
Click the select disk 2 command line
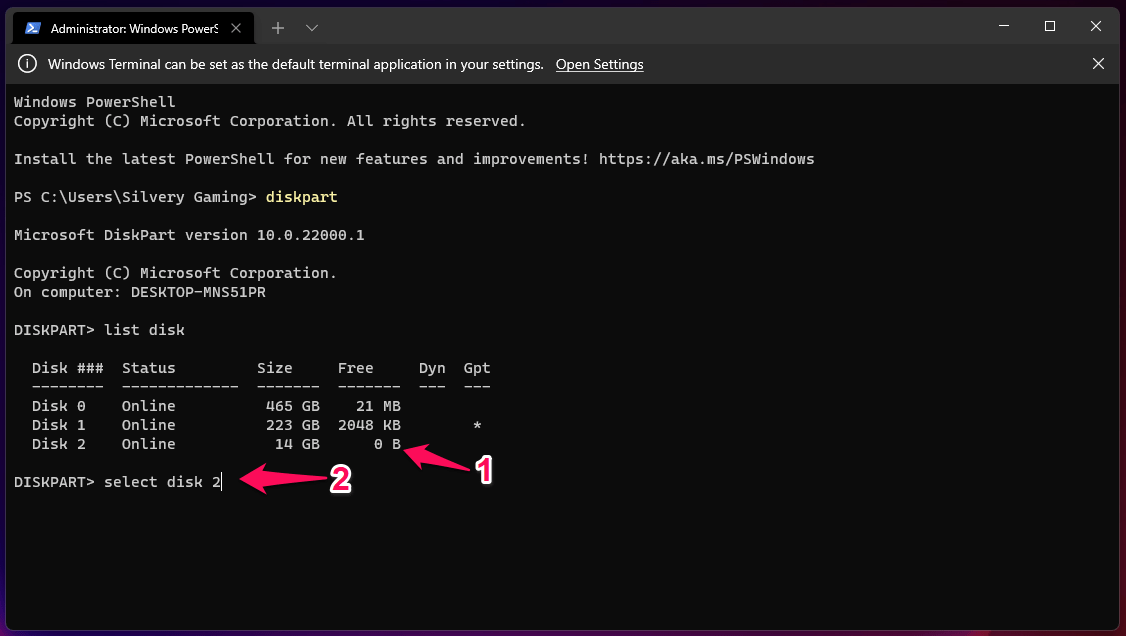(x=162, y=482)
